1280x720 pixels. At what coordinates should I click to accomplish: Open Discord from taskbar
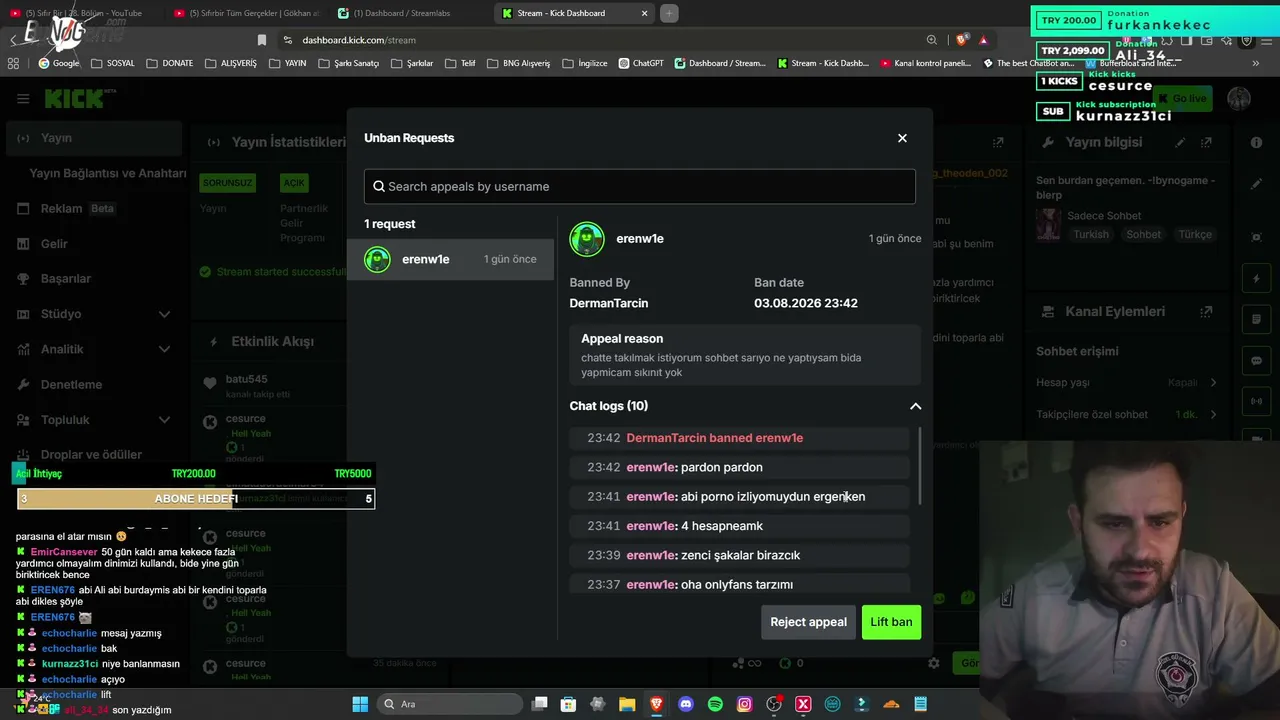(686, 704)
